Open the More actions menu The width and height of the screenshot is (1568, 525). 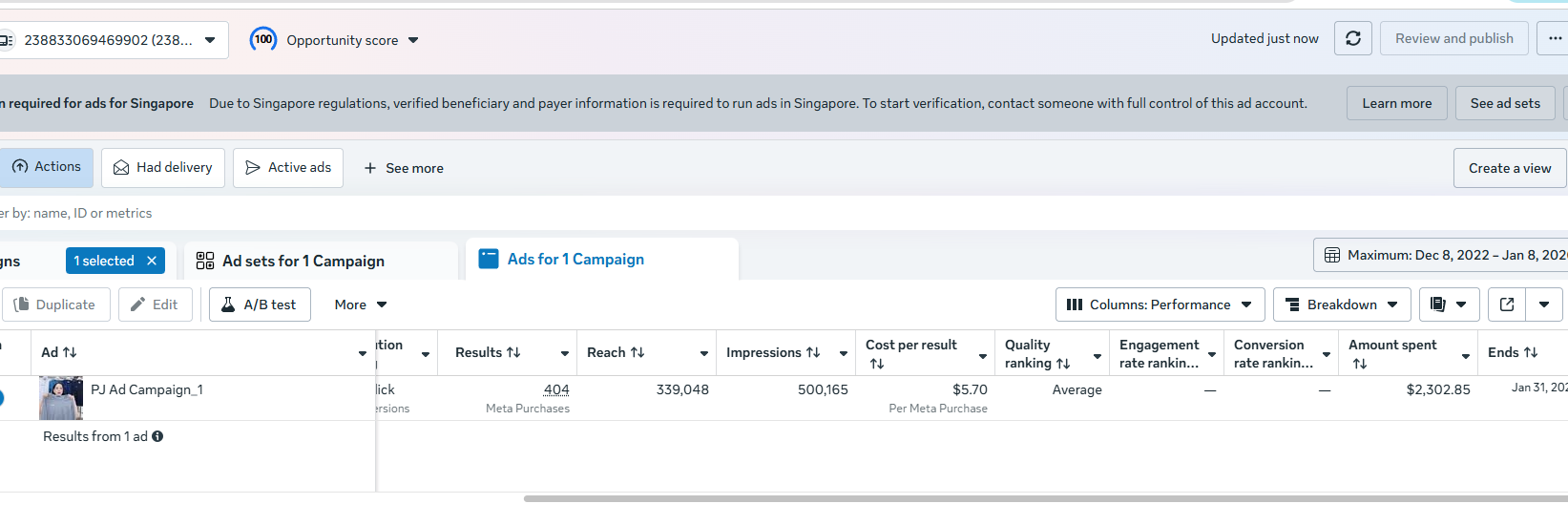click(x=360, y=304)
